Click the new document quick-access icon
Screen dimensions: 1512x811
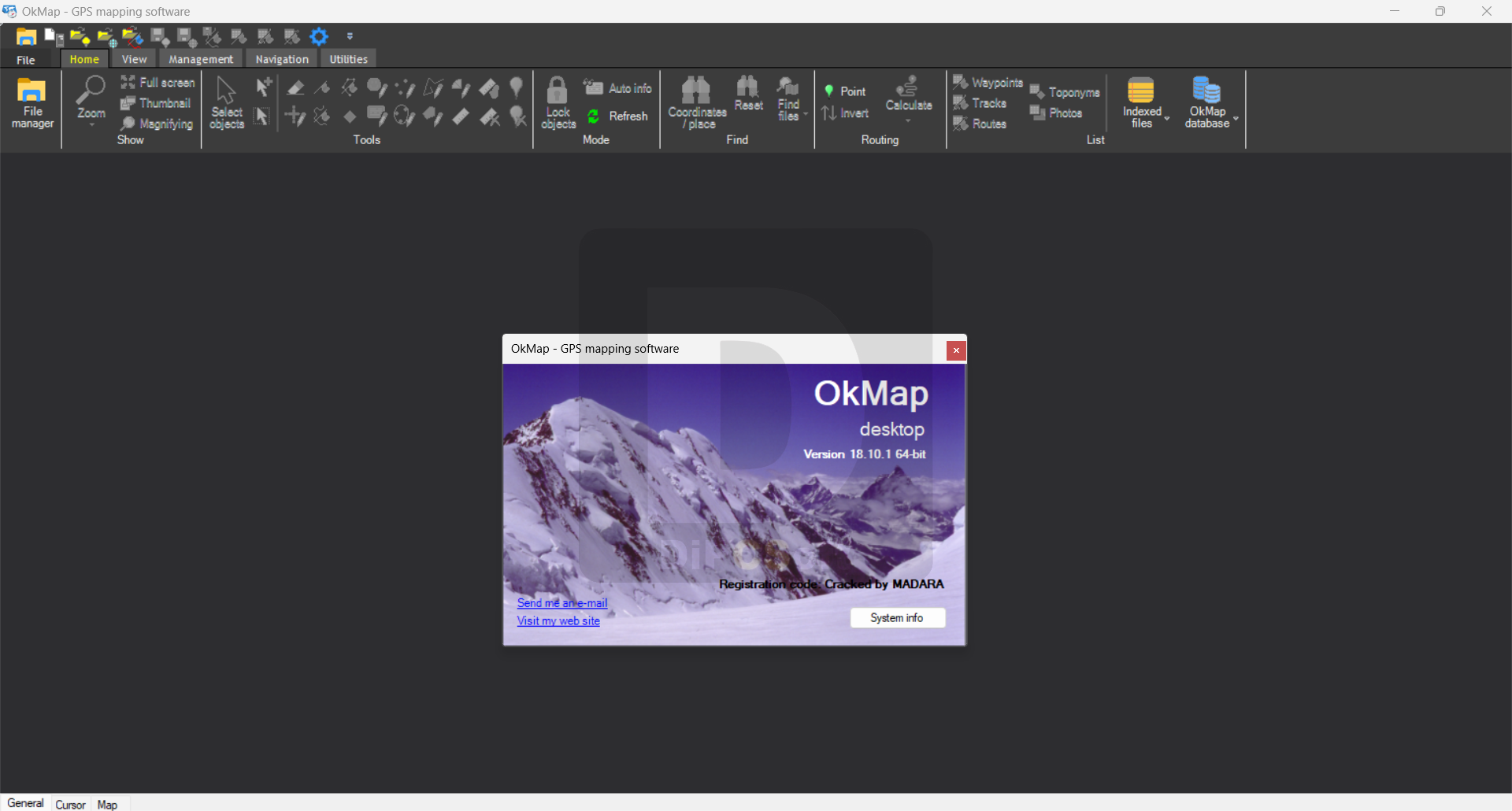[x=54, y=36]
